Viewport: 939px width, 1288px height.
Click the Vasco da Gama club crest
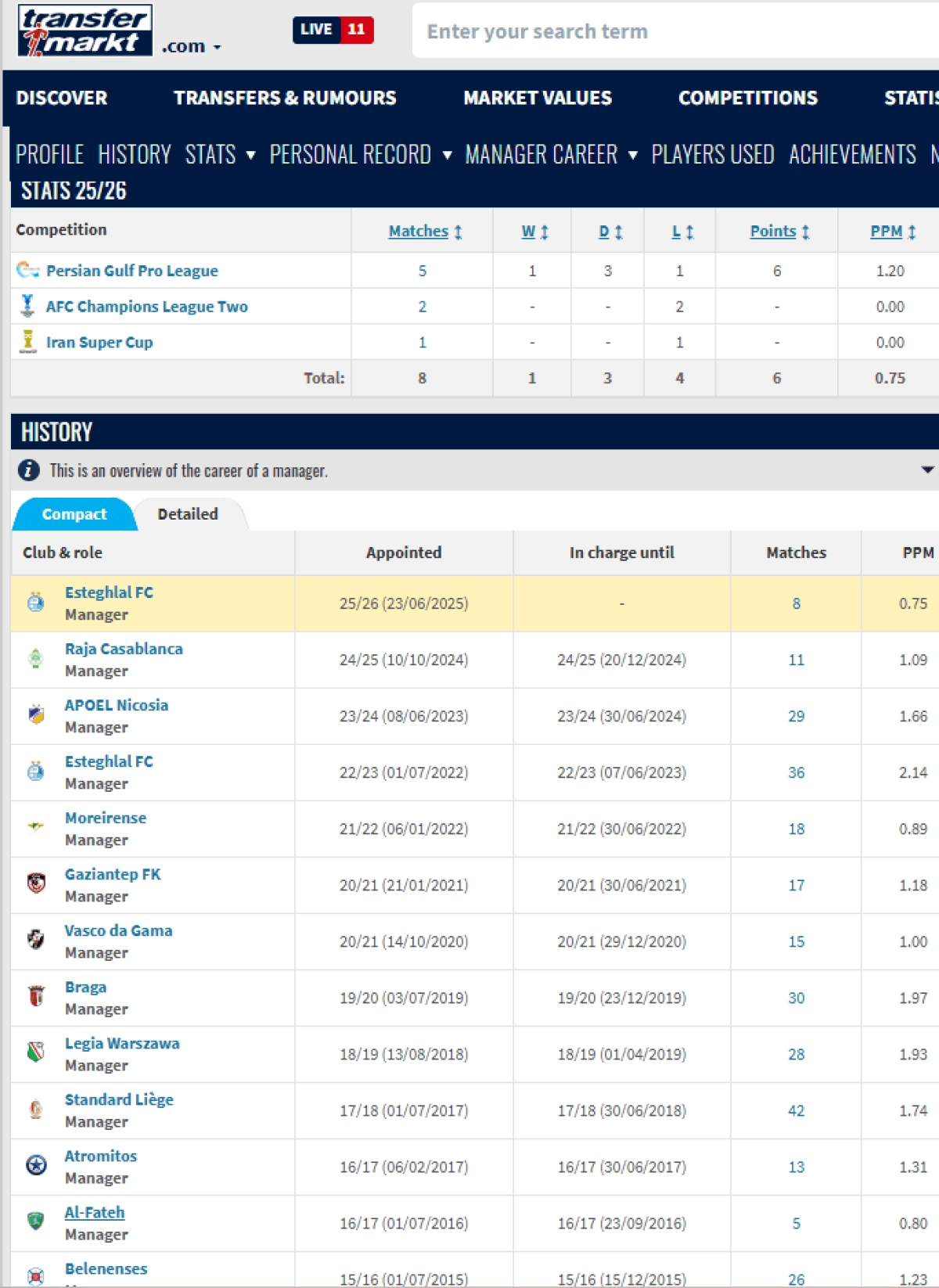coord(36,941)
